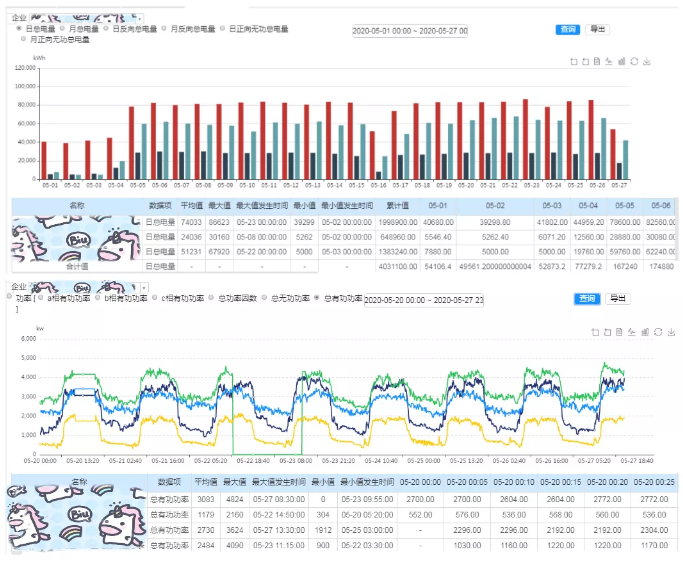Click the lower 导出 export button
Image resolution: width=683 pixels, height=565 pixels.
(617, 298)
